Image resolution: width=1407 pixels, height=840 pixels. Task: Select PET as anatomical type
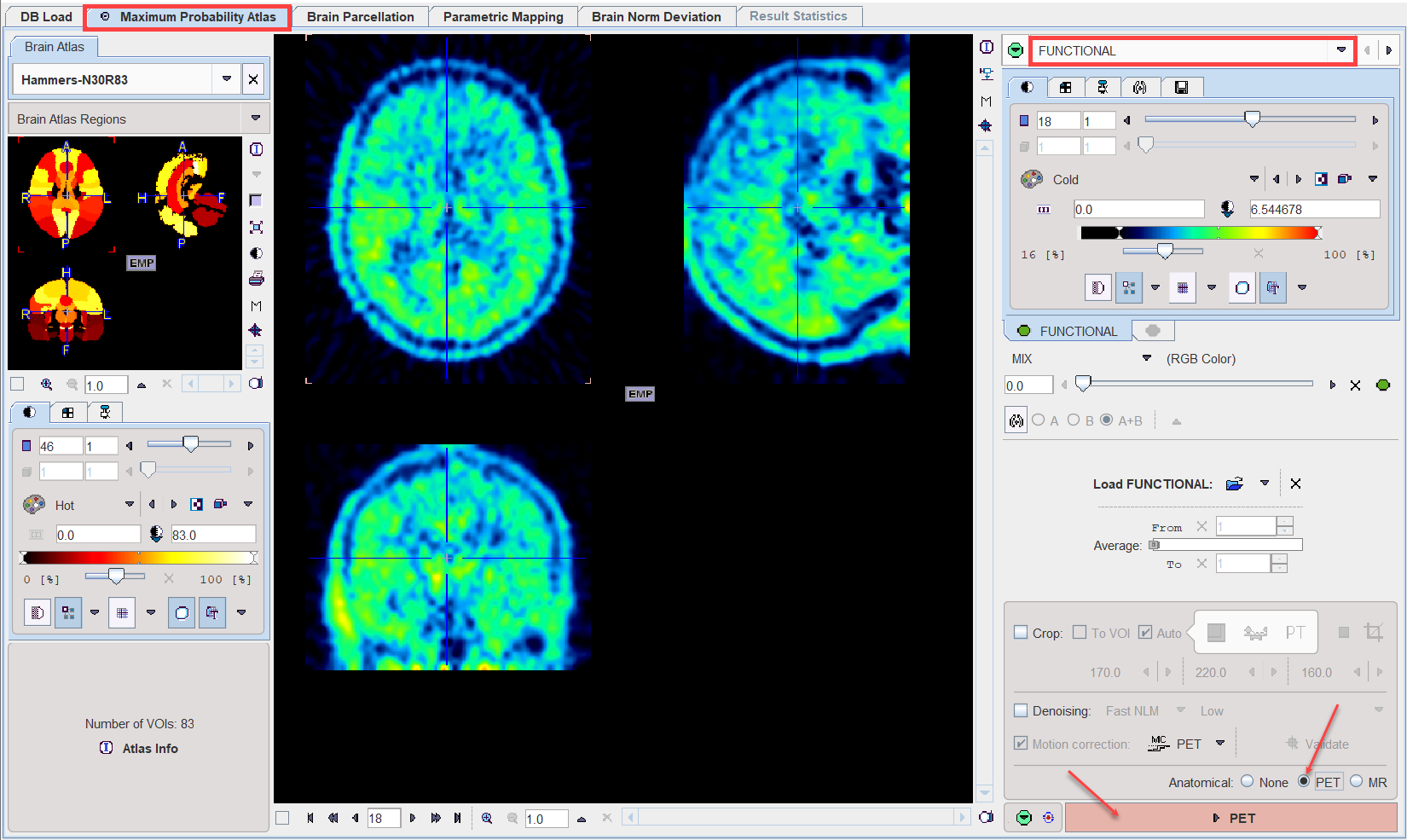(x=1304, y=781)
